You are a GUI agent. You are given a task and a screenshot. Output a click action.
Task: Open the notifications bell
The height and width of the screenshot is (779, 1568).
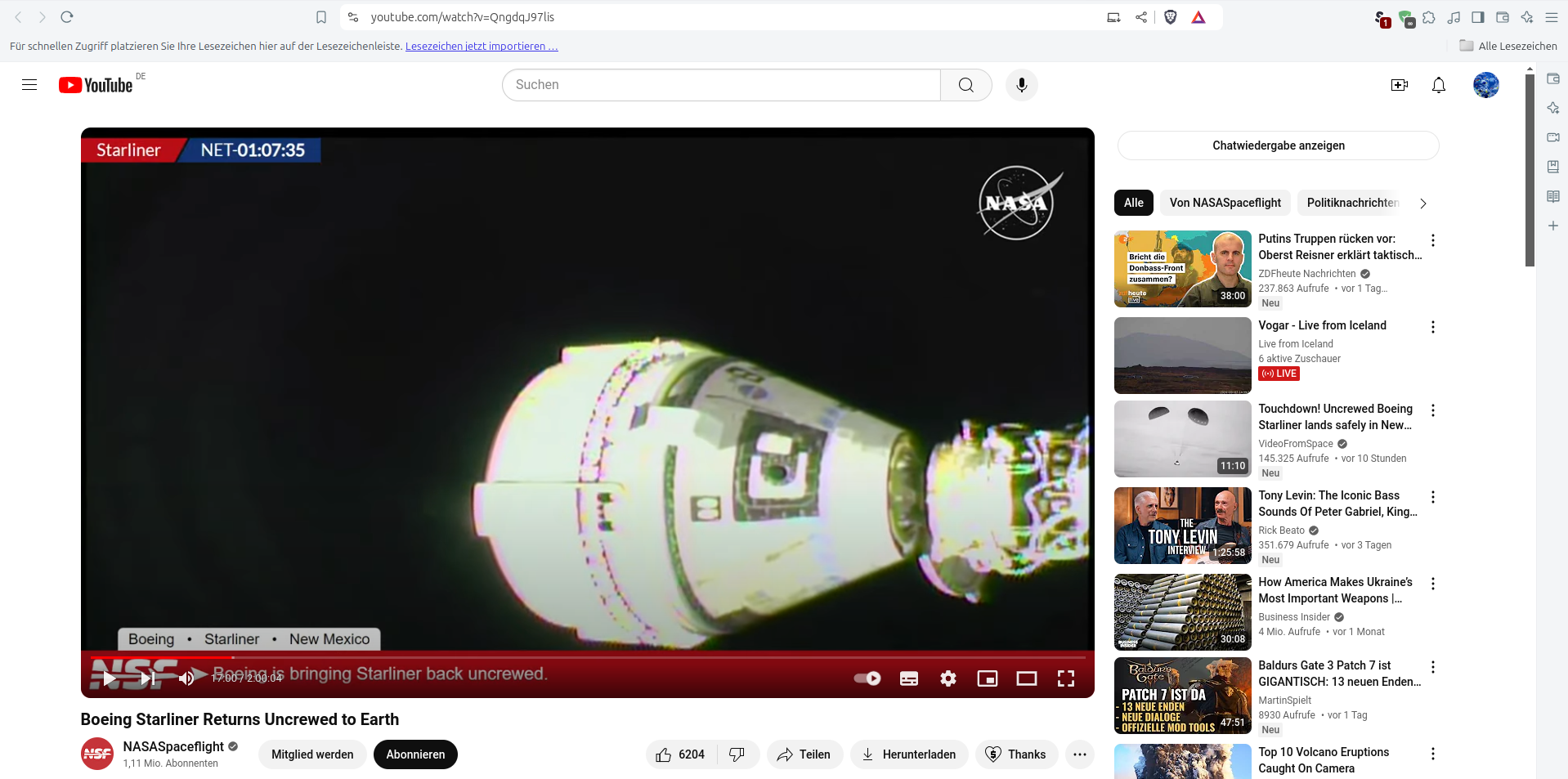[x=1439, y=85]
